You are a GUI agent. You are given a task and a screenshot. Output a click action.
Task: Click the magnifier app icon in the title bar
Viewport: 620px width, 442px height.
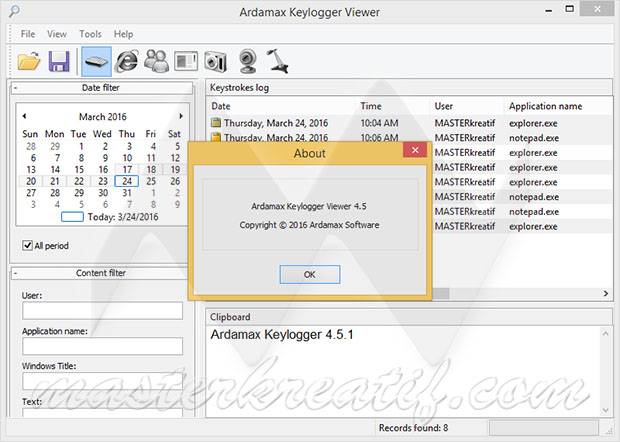(x=14, y=11)
